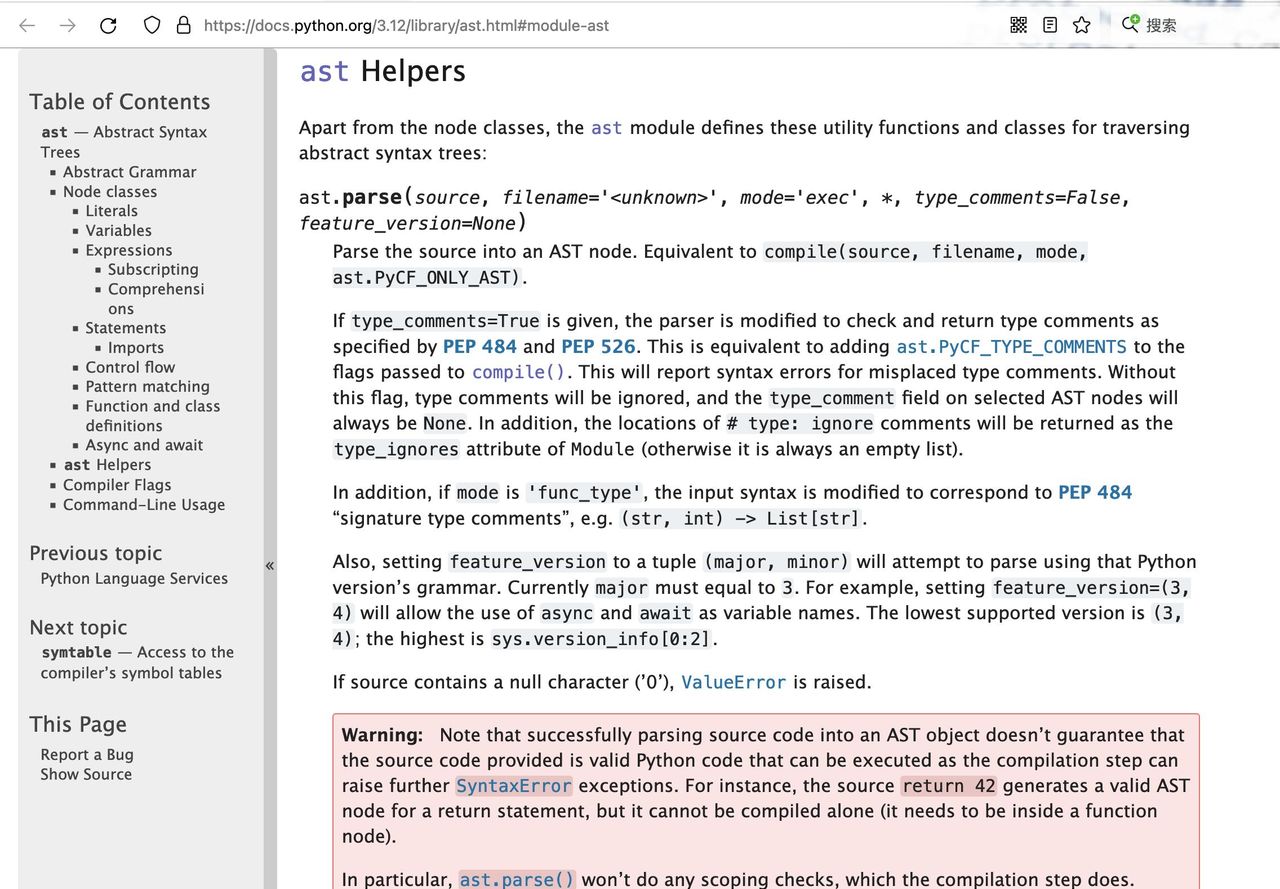Bookmark this page with the star icon

(x=1081, y=25)
